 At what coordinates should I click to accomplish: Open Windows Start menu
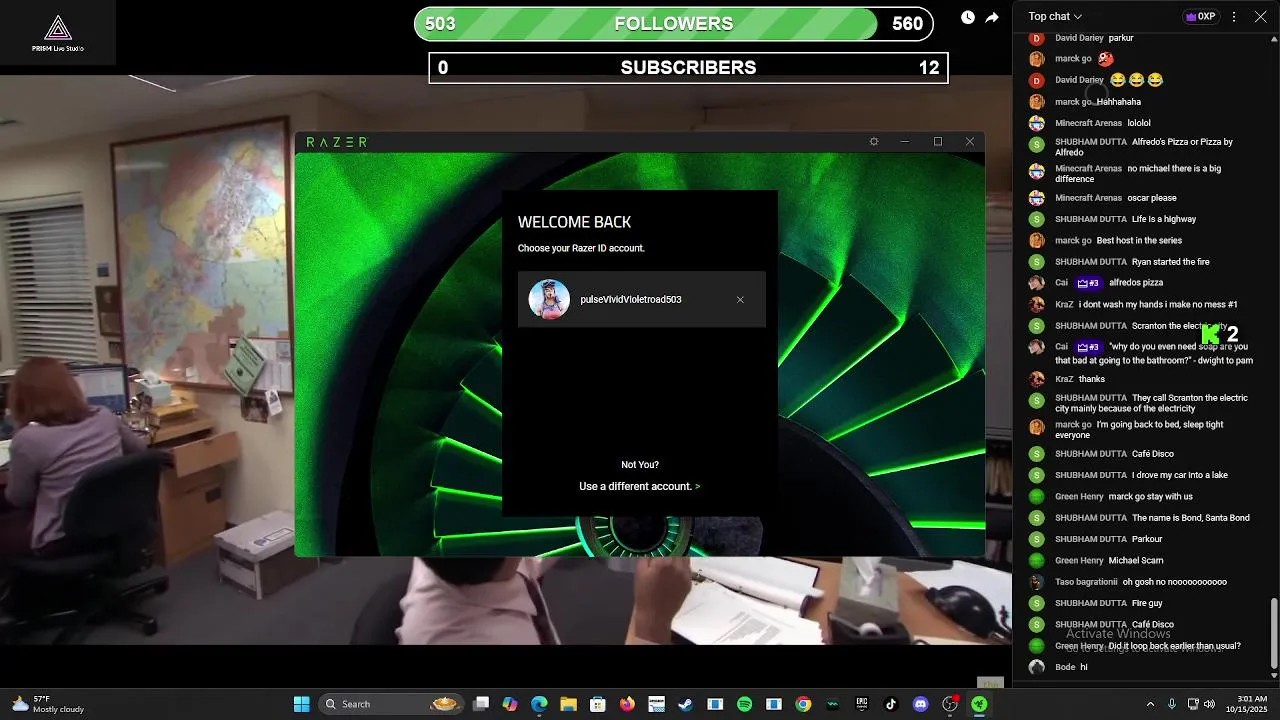tap(301, 704)
